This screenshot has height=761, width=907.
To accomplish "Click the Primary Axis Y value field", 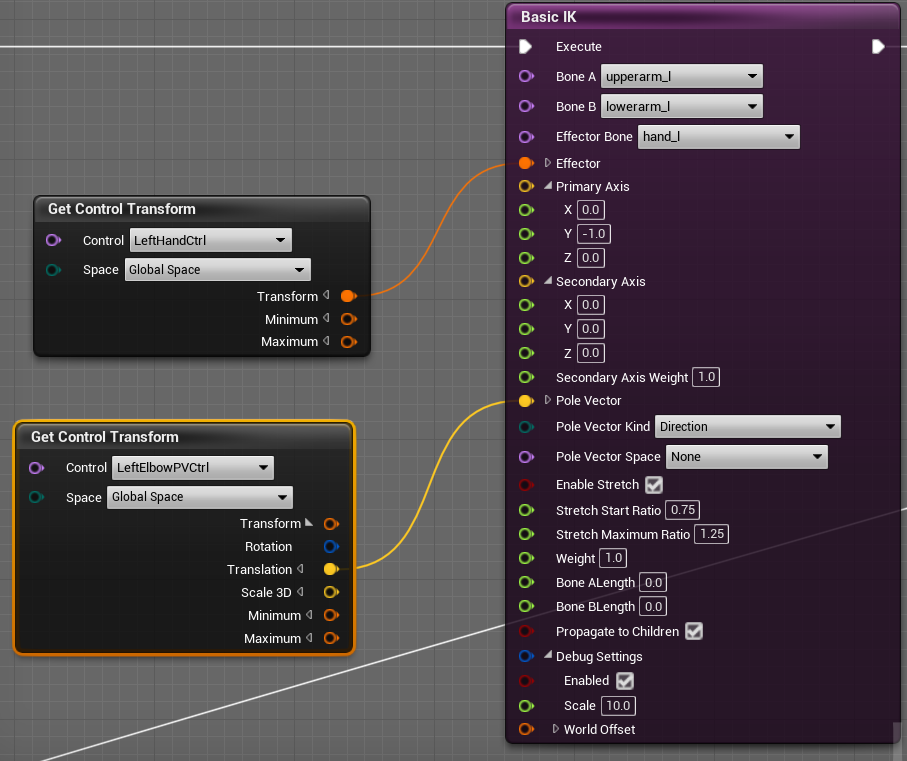I will pyautogui.click(x=593, y=234).
